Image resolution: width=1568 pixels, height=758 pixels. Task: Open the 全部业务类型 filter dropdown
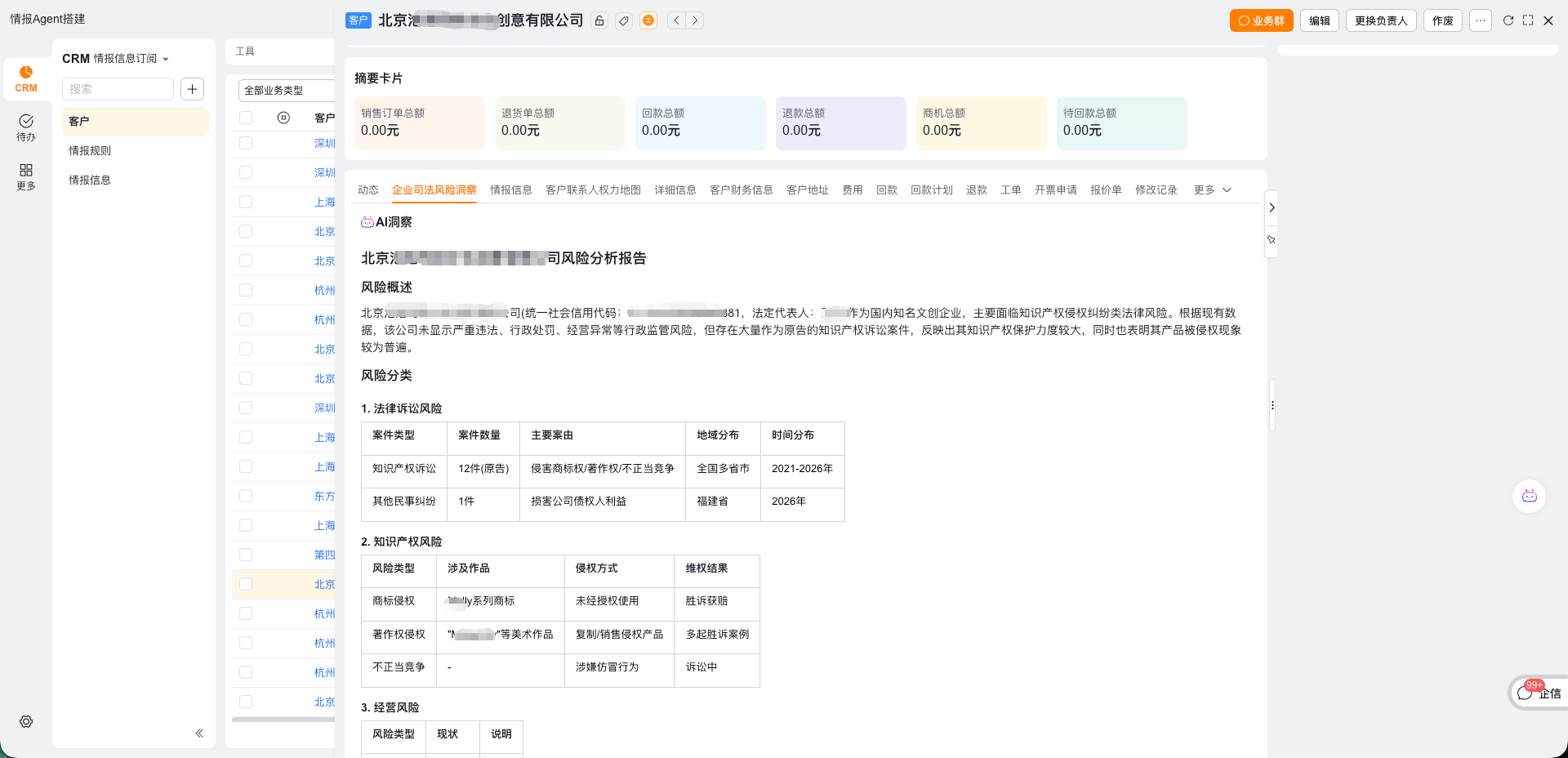tap(286, 90)
